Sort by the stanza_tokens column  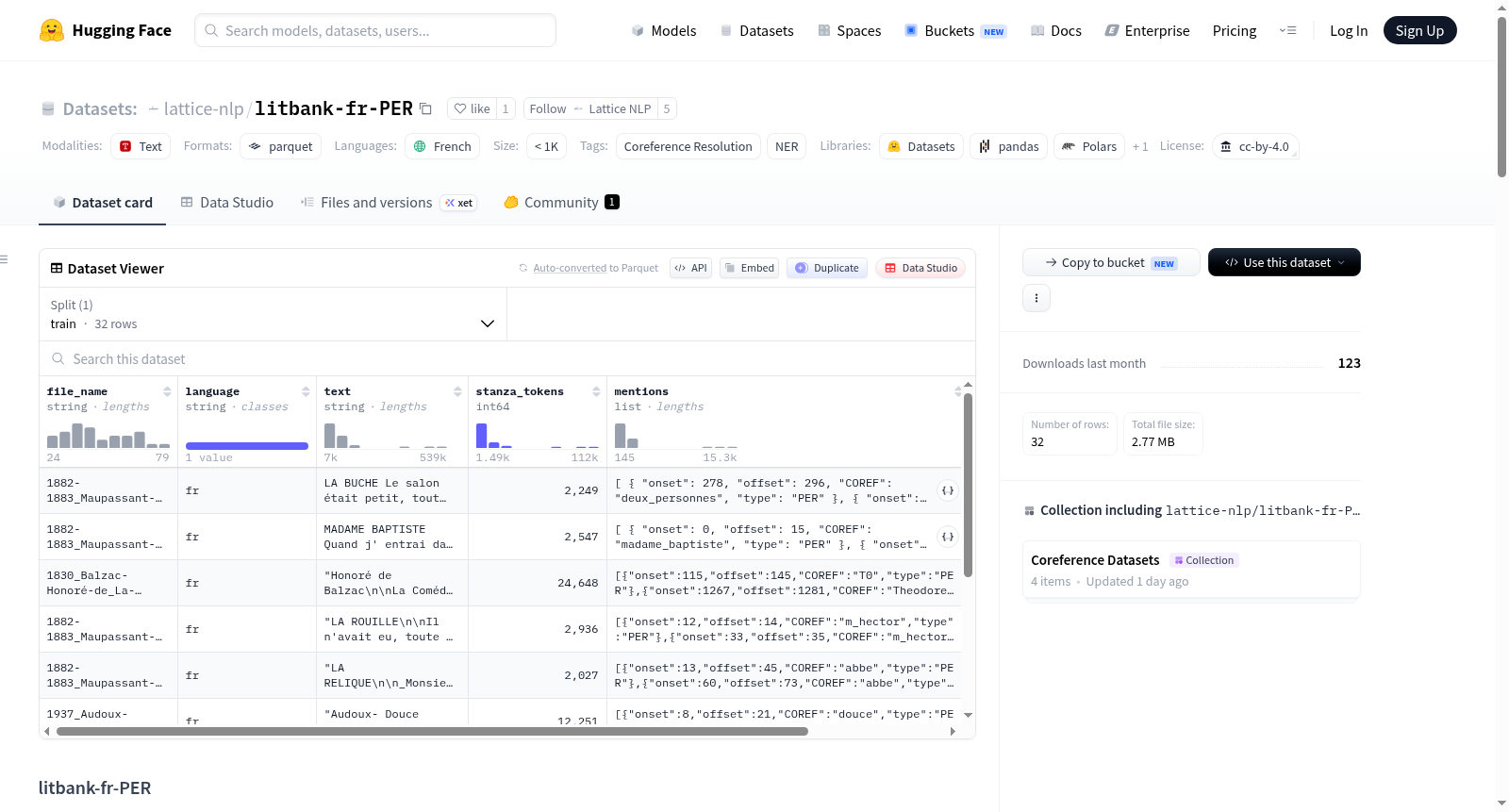tap(596, 391)
